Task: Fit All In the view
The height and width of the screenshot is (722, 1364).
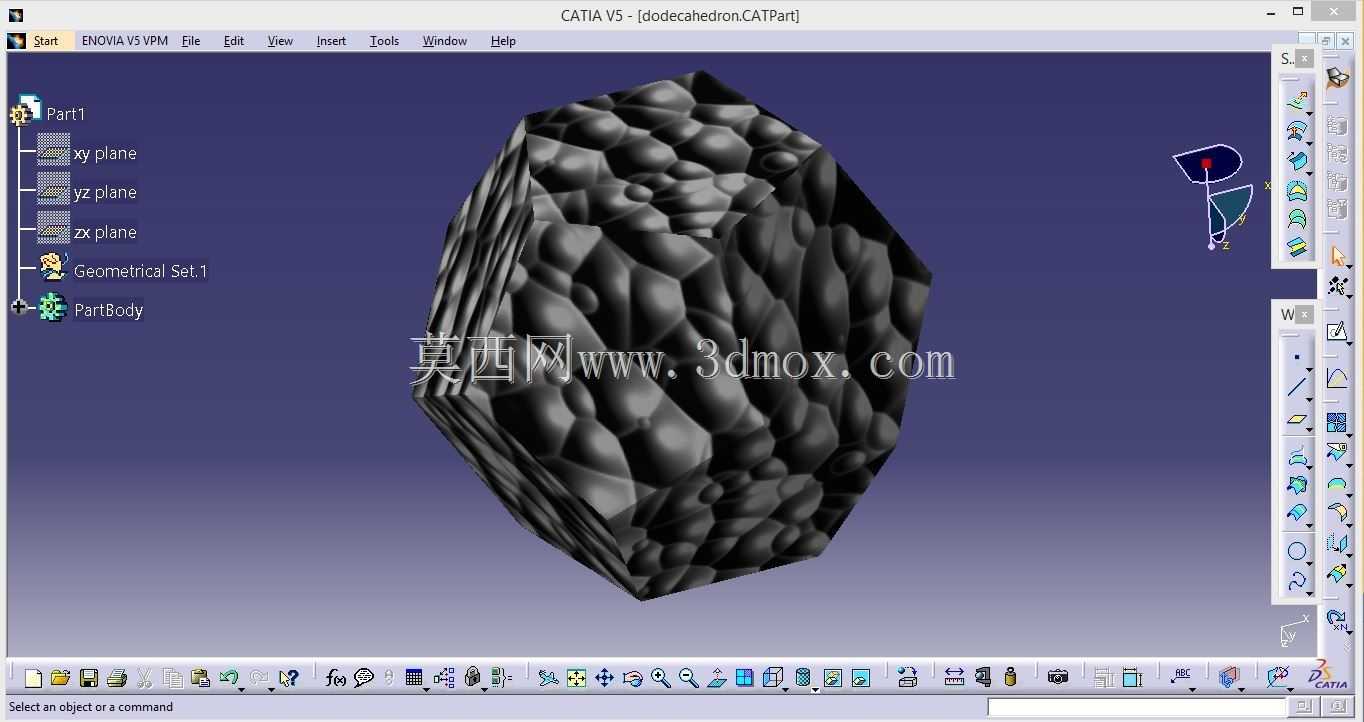Action: click(x=577, y=678)
